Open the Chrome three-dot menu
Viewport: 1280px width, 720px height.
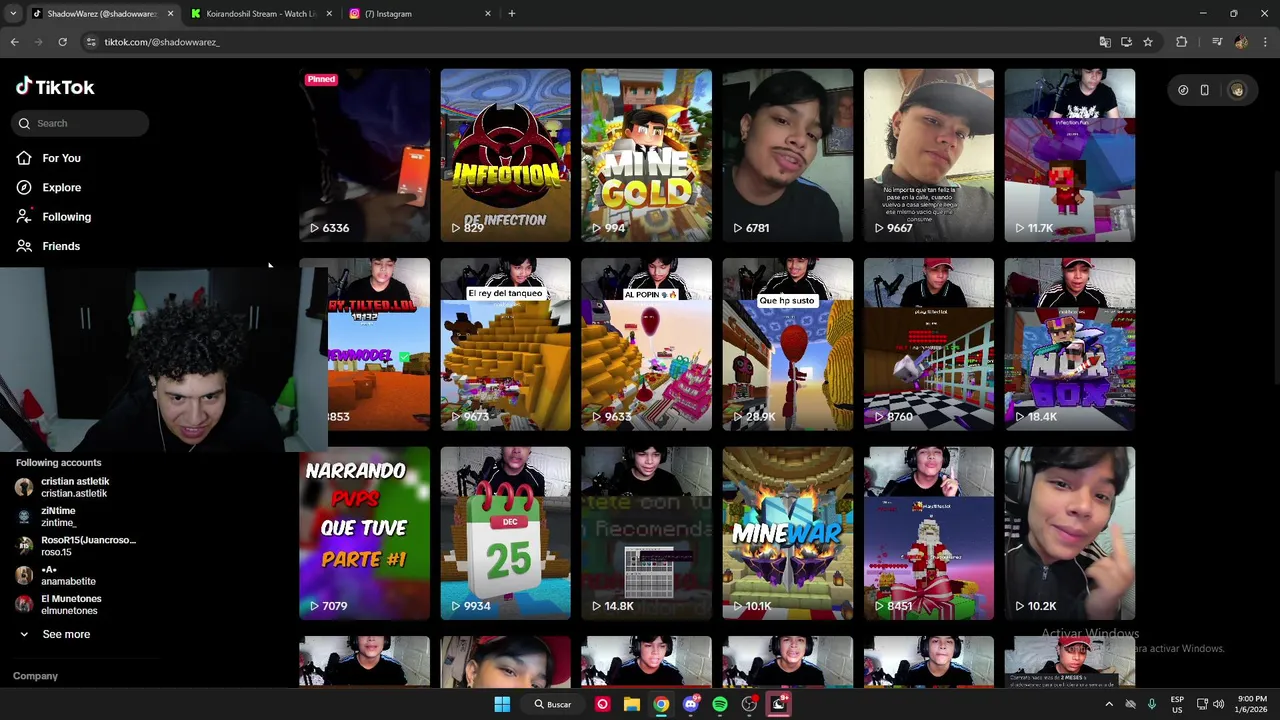(1265, 42)
